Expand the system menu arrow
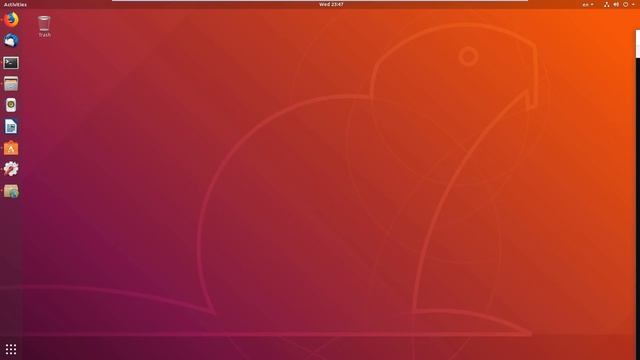 point(633,4)
